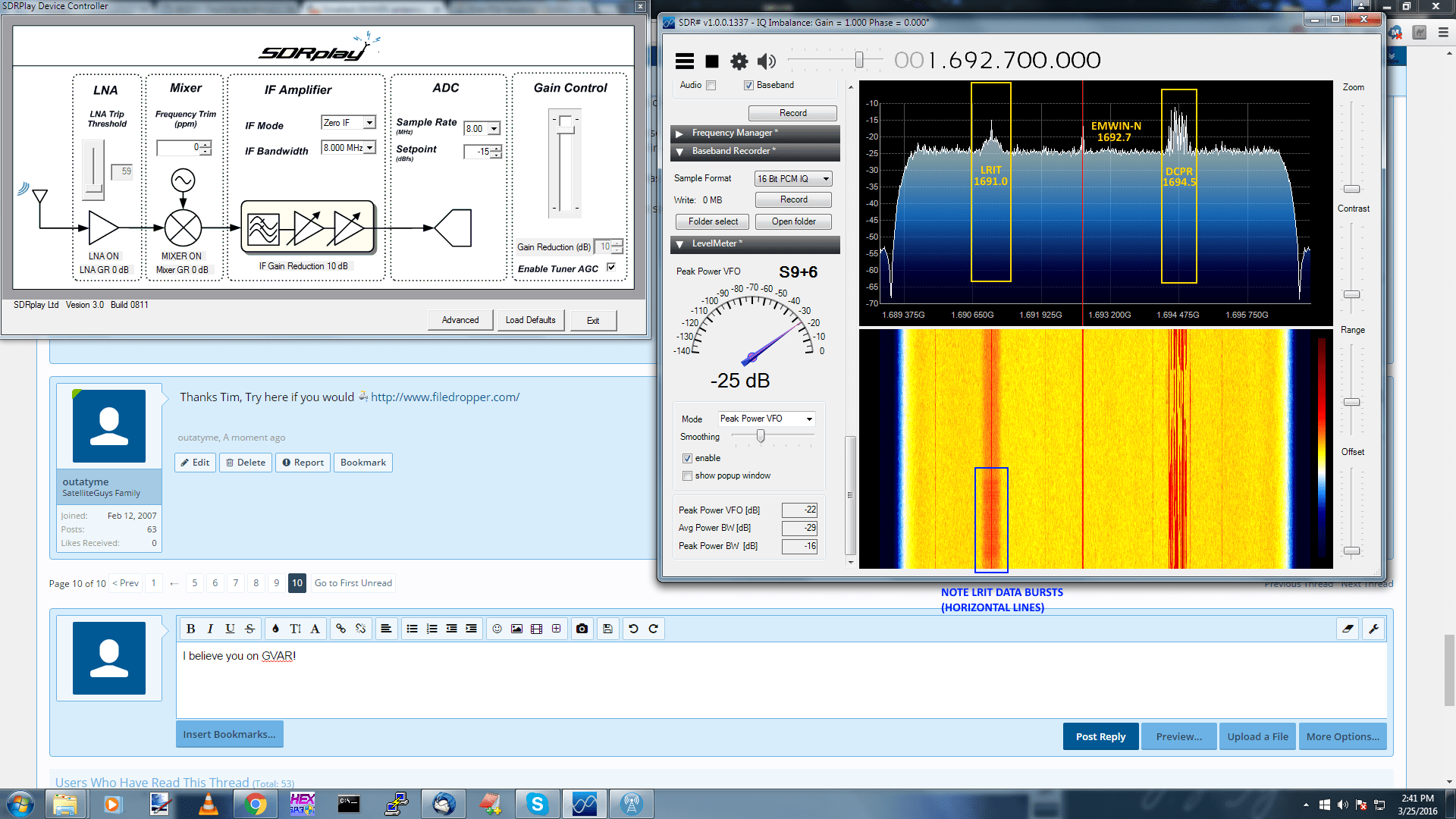The width and height of the screenshot is (1456, 819).
Task: Remove link with unlink icon
Action: (x=360, y=629)
